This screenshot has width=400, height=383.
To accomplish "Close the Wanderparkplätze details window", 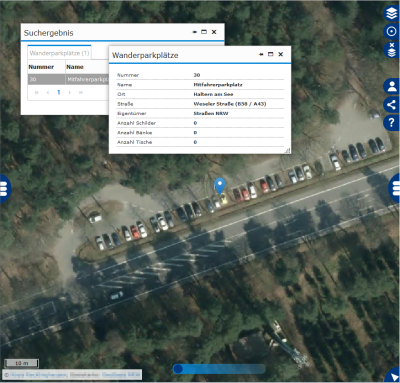I will [x=281, y=54].
